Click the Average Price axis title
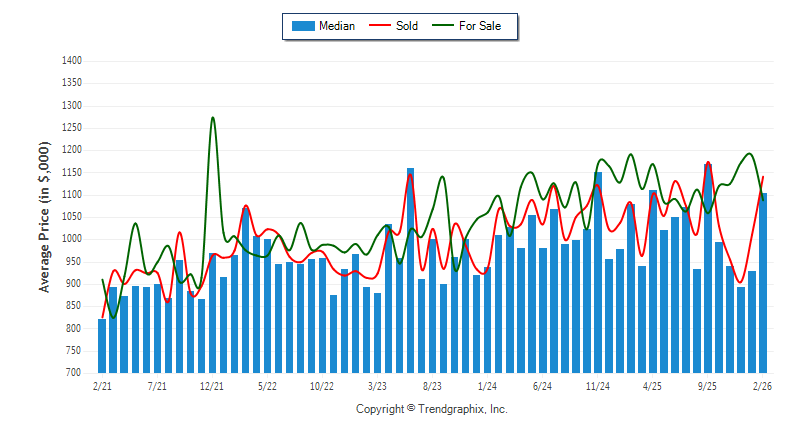 click(x=44, y=216)
